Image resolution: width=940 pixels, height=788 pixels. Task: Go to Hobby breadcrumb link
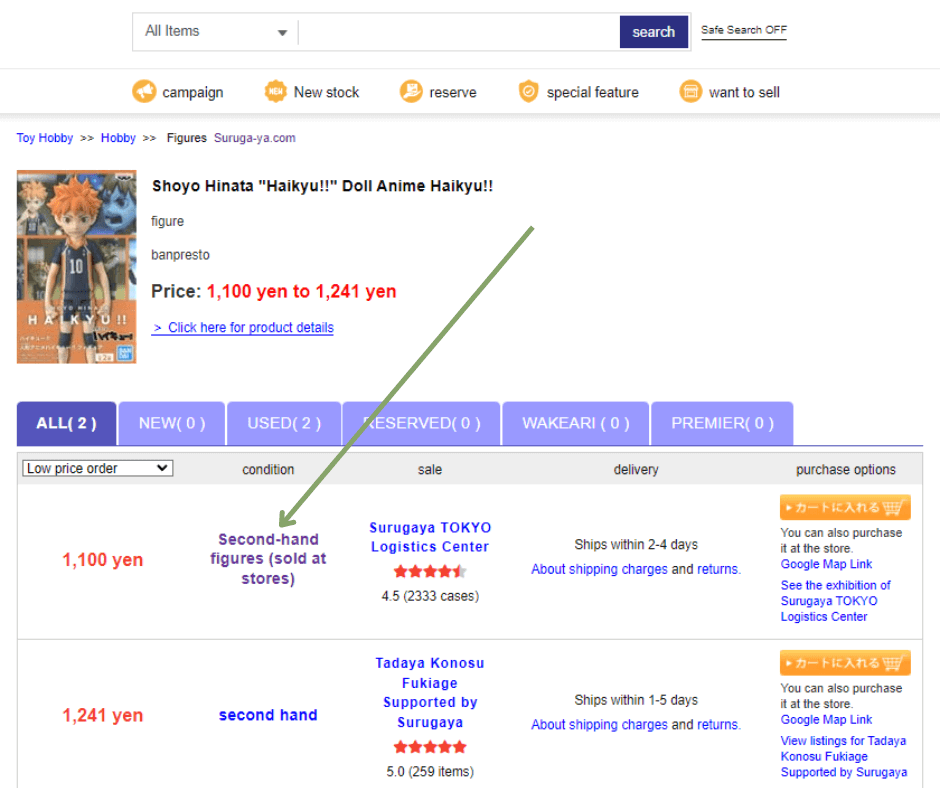coord(118,138)
